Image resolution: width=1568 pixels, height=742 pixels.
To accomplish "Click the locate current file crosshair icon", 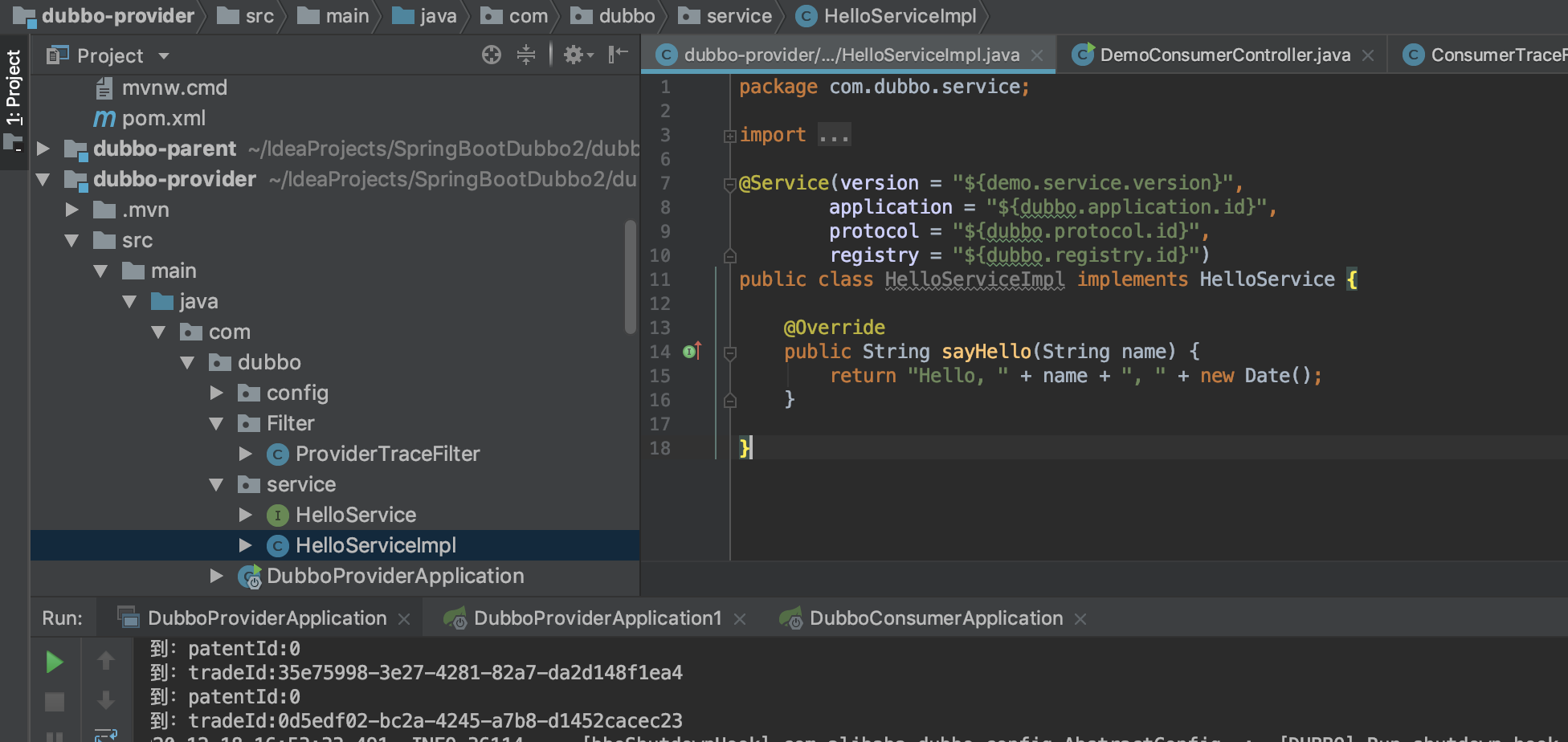I will point(491,55).
